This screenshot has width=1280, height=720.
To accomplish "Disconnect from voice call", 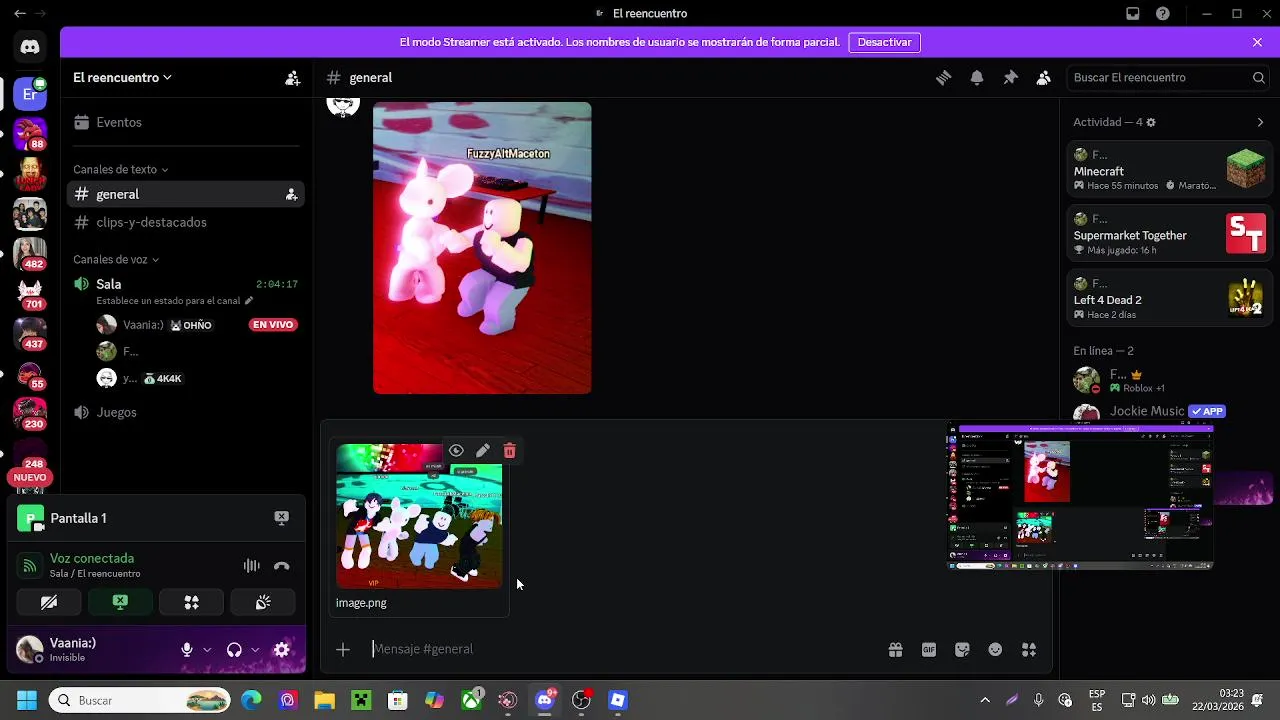I will click(x=282, y=566).
